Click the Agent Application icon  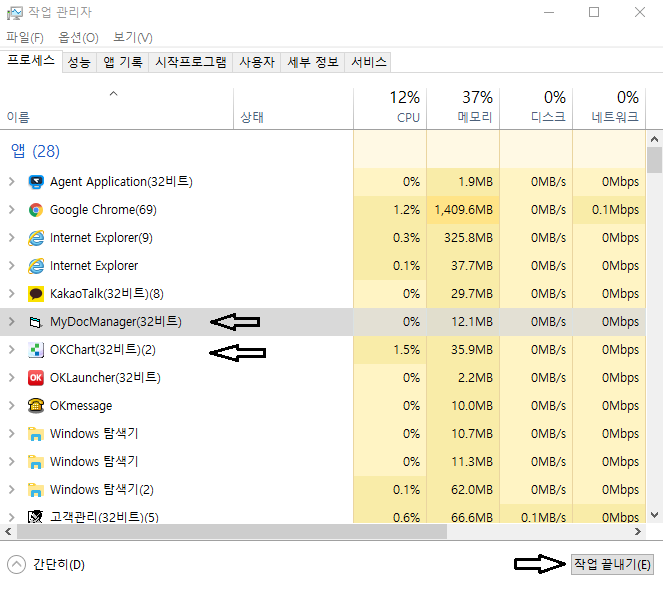click(x=36, y=182)
